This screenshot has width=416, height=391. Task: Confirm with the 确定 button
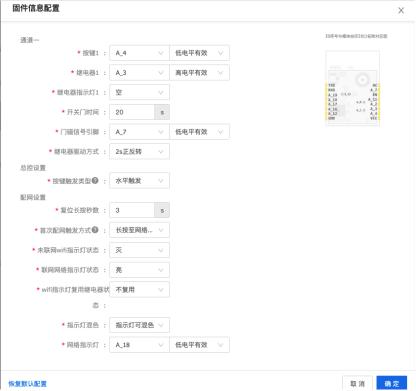pyautogui.click(x=392, y=384)
